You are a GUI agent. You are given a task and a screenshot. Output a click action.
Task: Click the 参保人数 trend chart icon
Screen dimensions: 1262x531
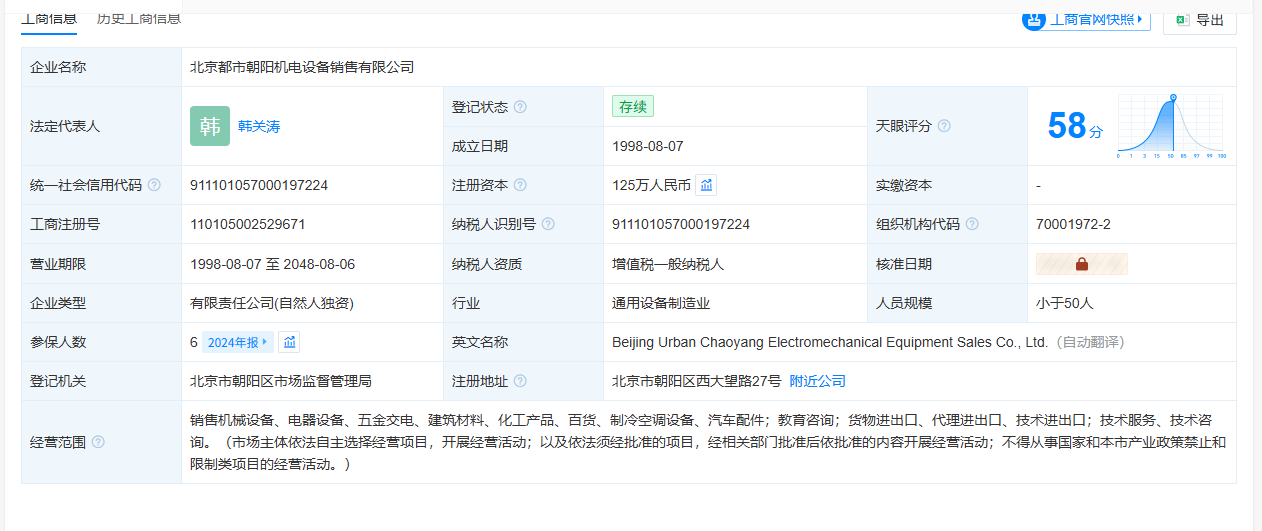click(290, 342)
